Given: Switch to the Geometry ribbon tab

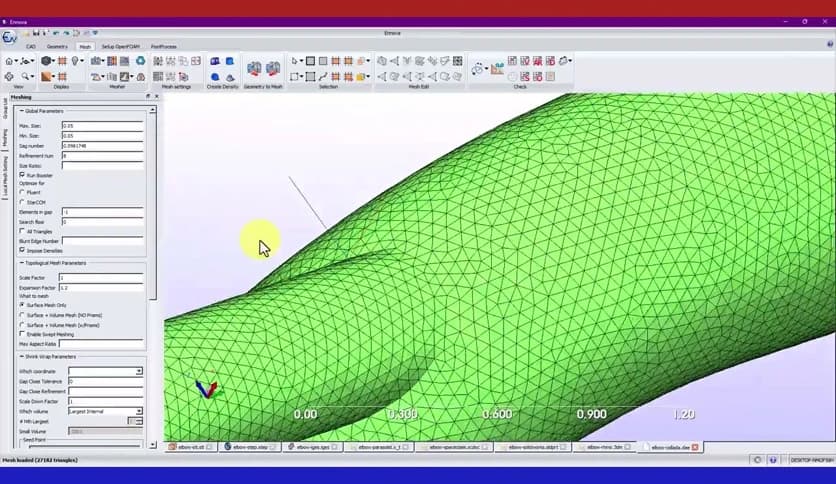Looking at the screenshot, I should (x=57, y=46).
